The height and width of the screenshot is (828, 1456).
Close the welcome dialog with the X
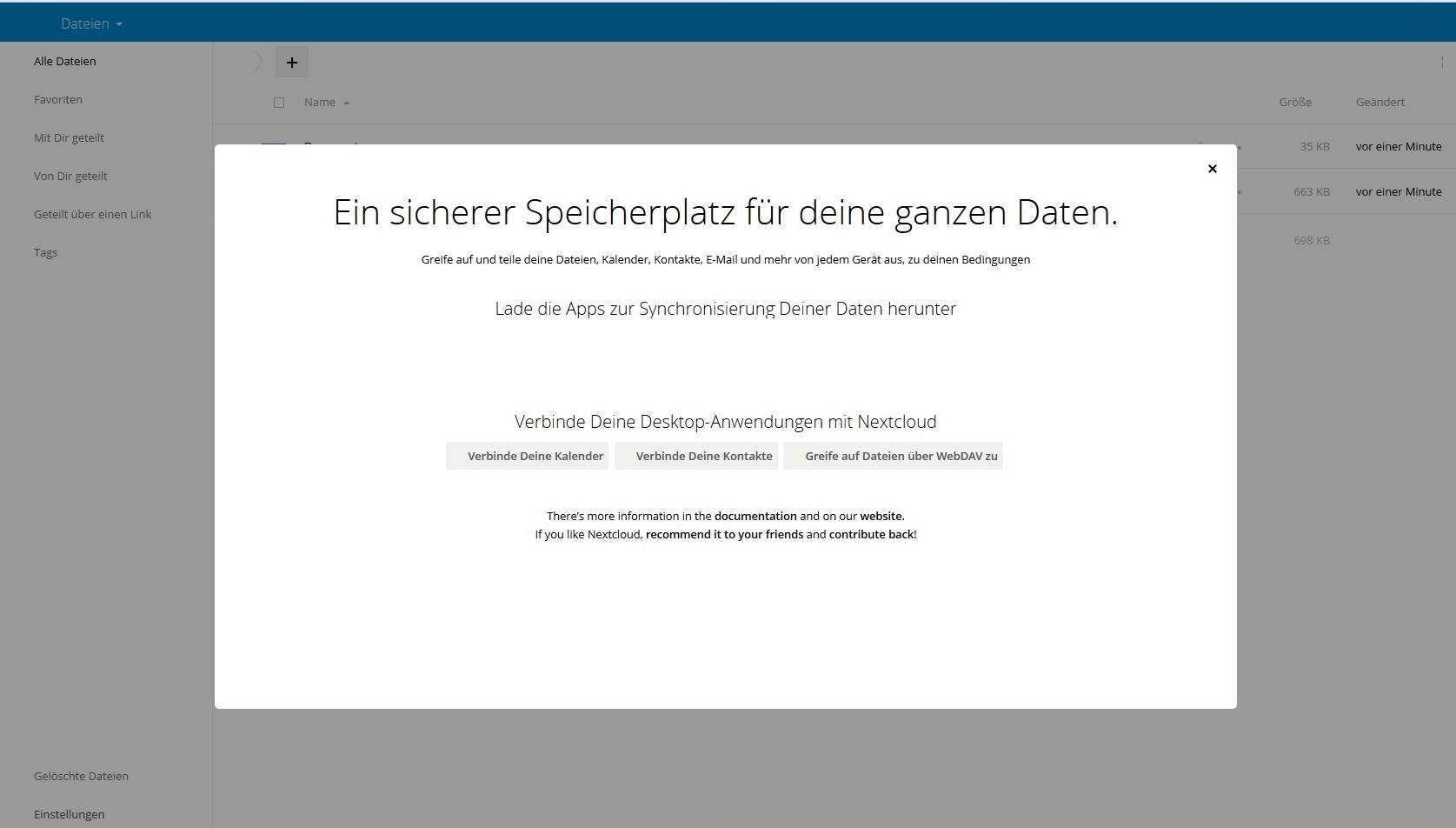click(x=1212, y=169)
